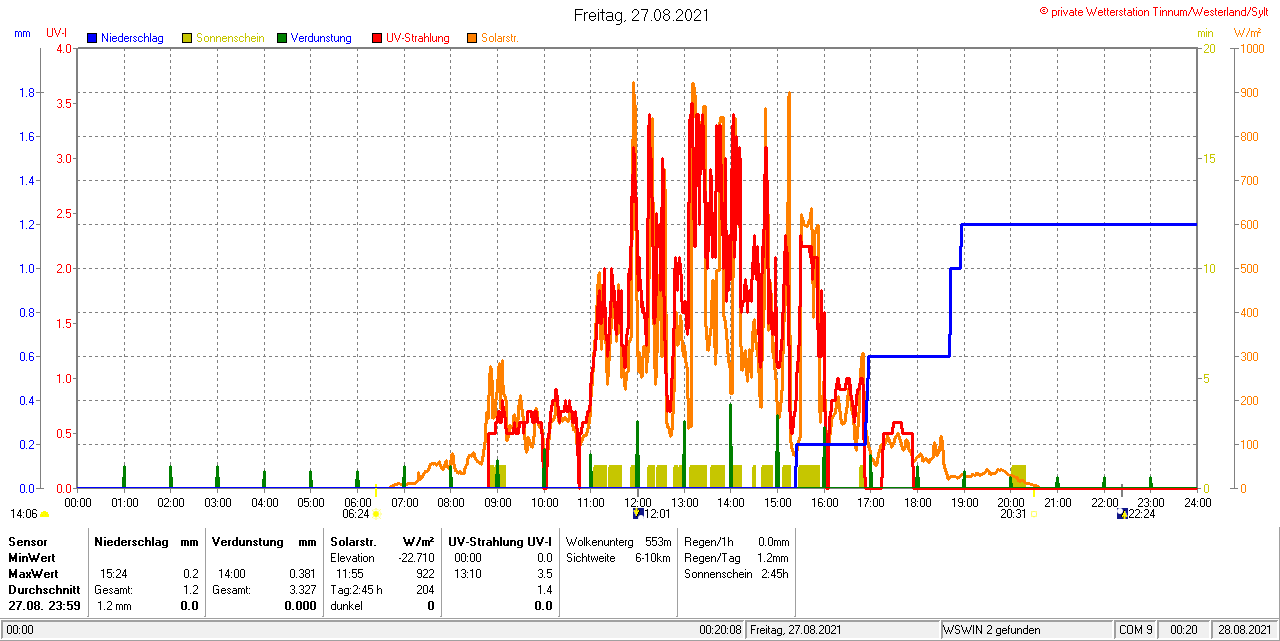Click the UV max time 13:10
Screen dimensions: 1280x641
click(467, 574)
